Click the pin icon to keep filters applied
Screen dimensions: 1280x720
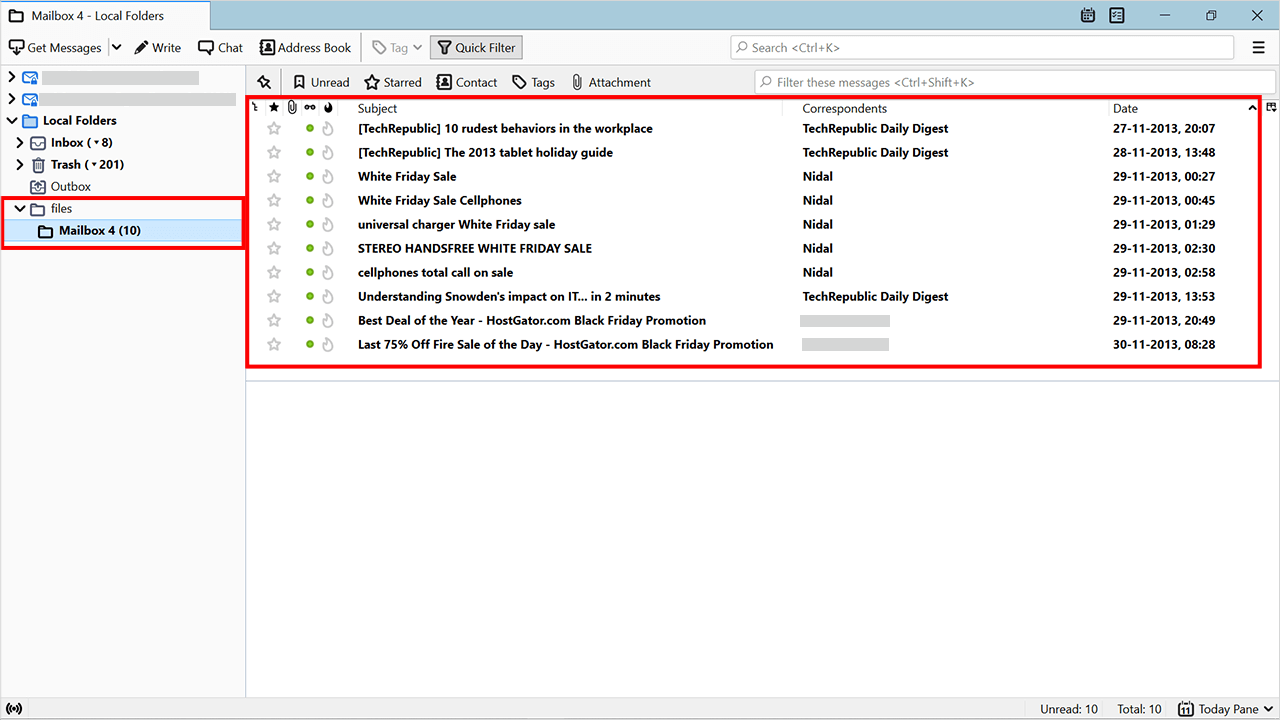coord(264,82)
